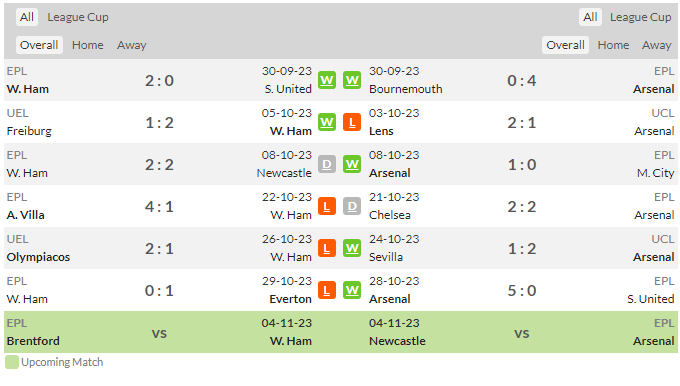
Task: Click the W badge for Bournemouth vs Arsenal
Action: [352, 80]
